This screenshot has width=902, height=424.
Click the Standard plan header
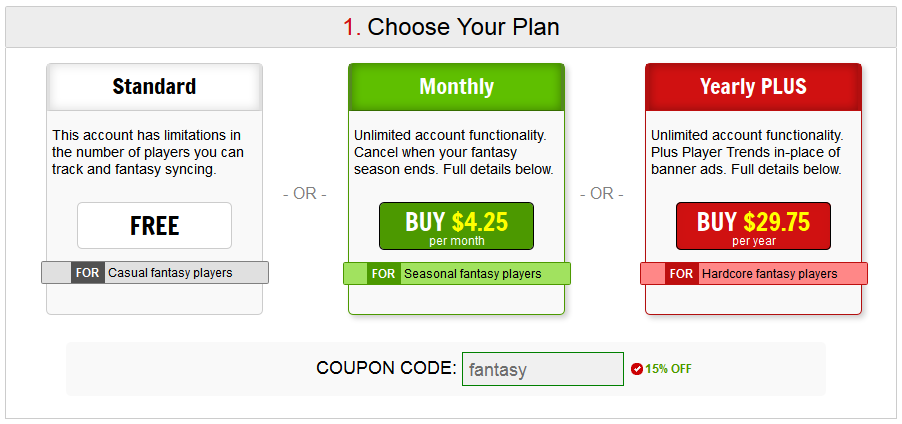click(x=154, y=87)
